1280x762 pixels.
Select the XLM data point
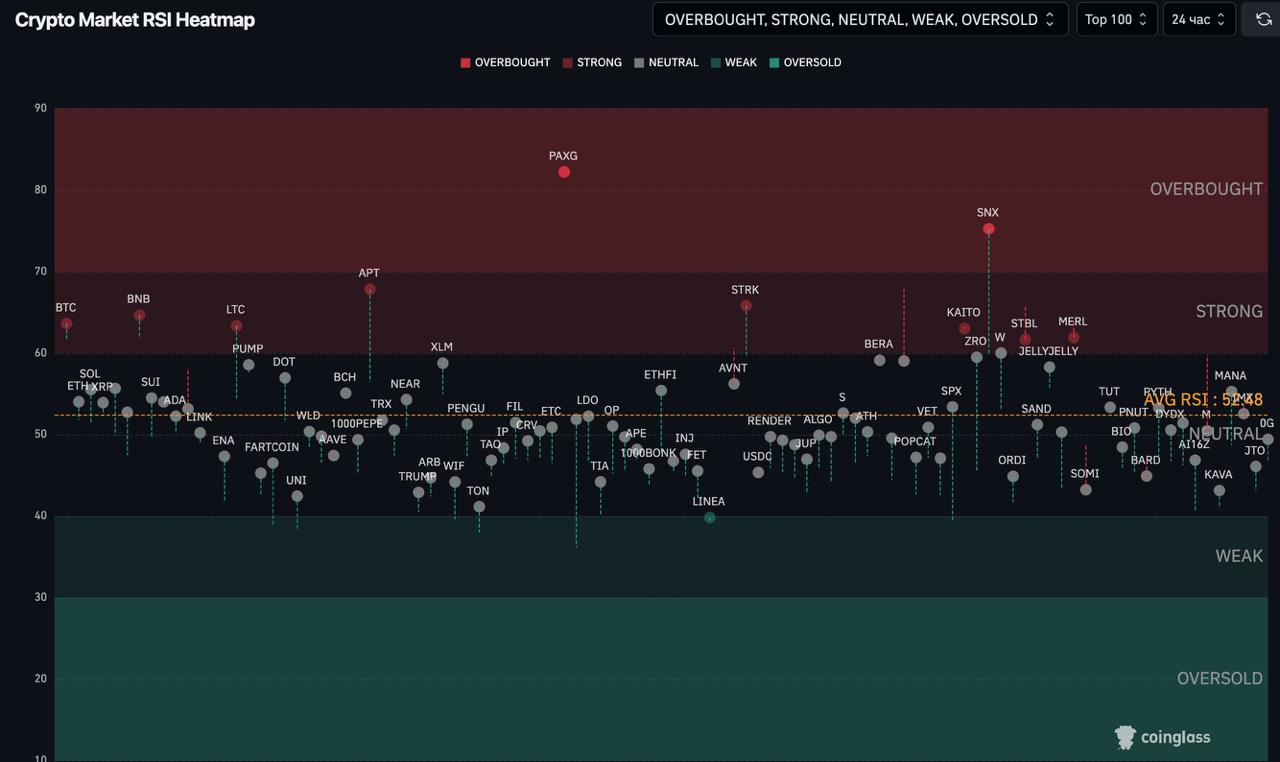(x=442, y=363)
